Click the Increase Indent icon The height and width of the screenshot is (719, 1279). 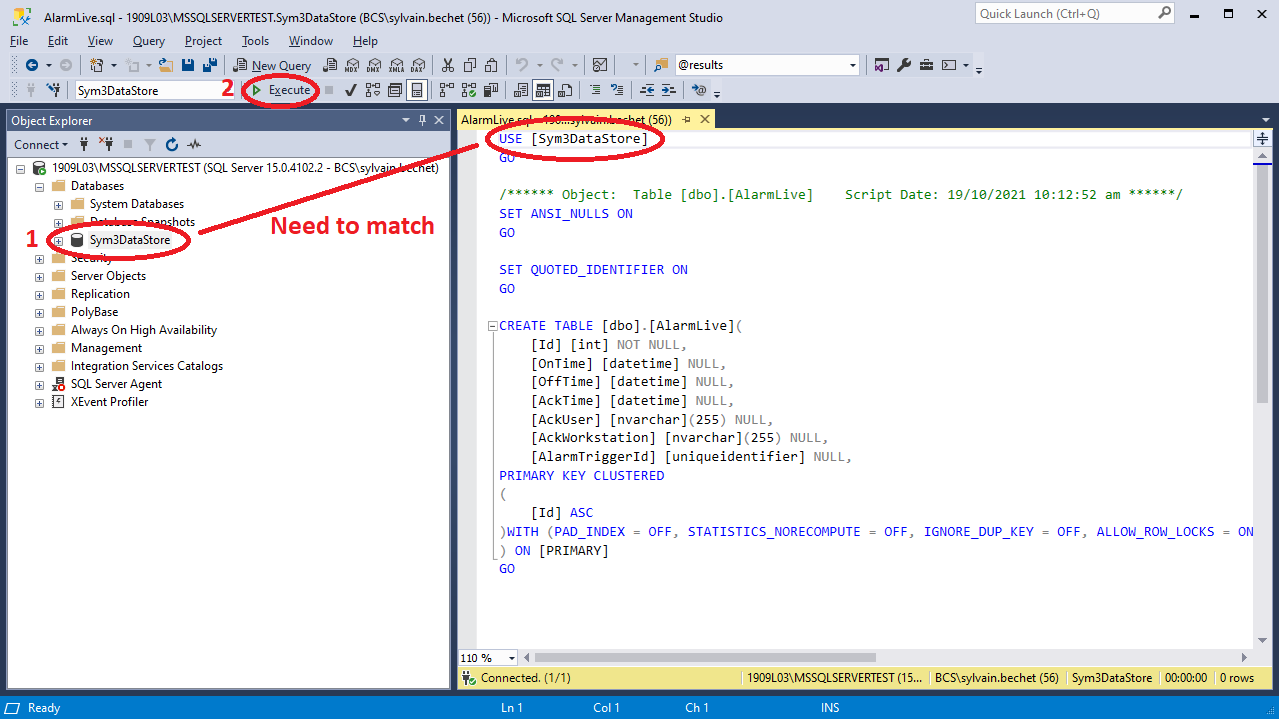(669, 90)
